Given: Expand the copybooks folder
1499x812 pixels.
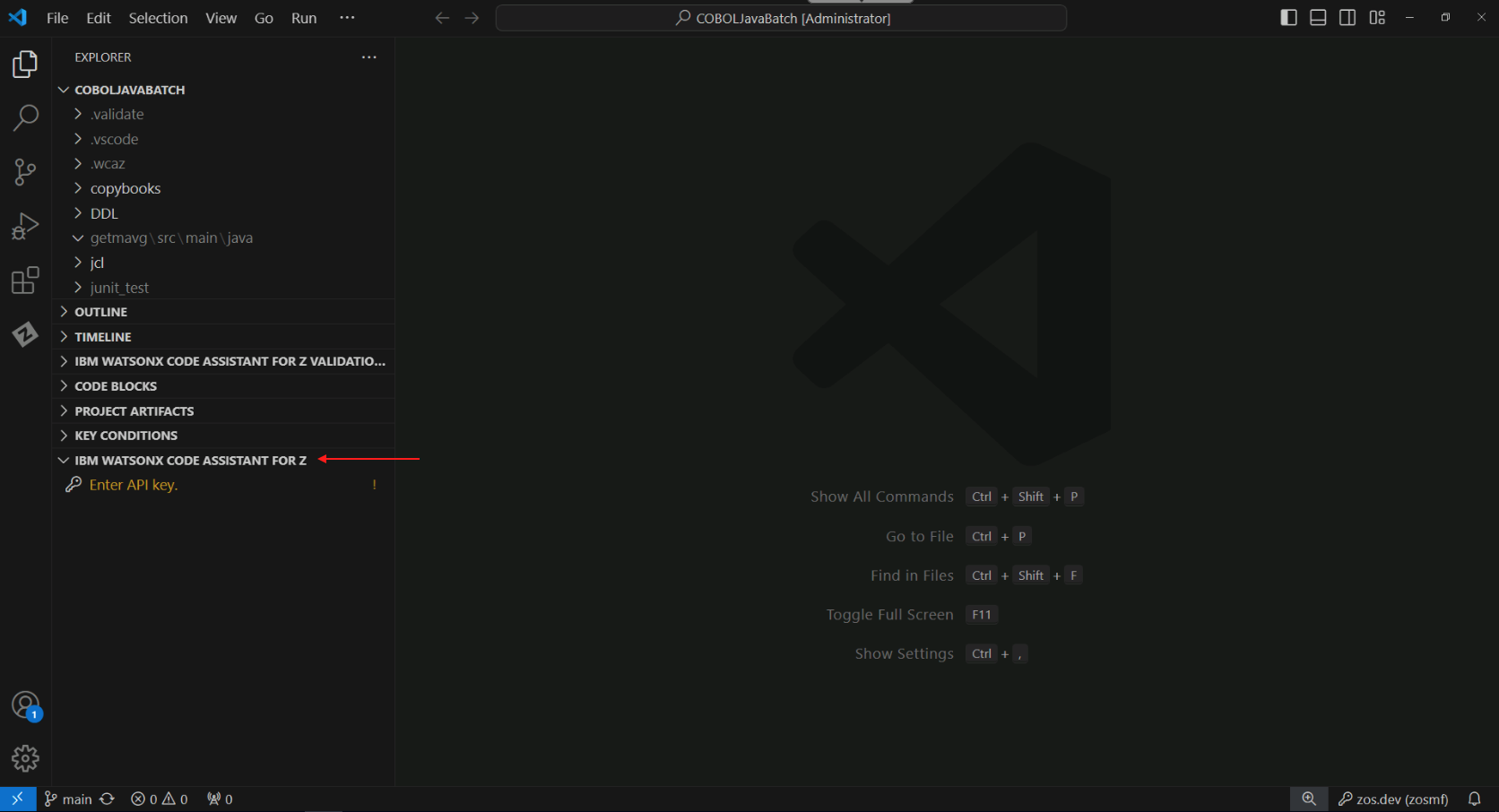Looking at the screenshot, I should 223,188.
